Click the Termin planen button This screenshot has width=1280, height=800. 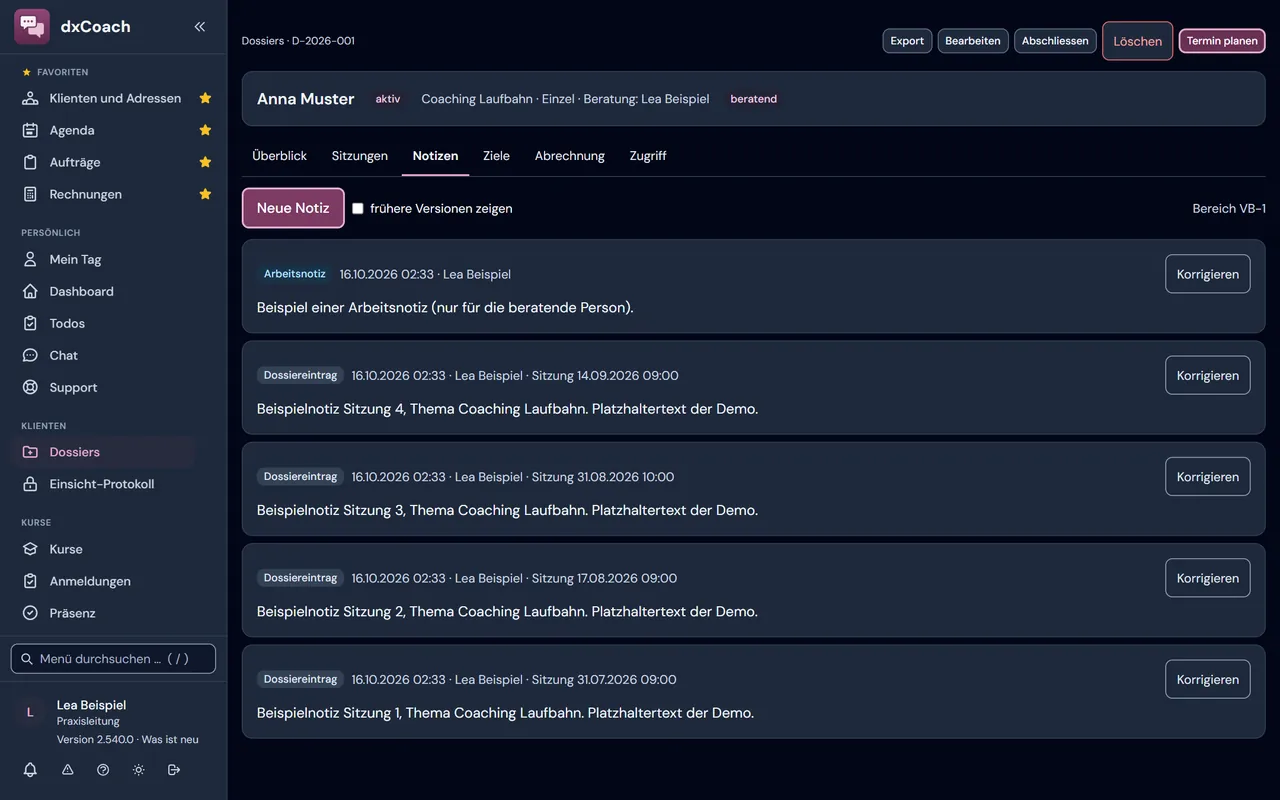1222,41
